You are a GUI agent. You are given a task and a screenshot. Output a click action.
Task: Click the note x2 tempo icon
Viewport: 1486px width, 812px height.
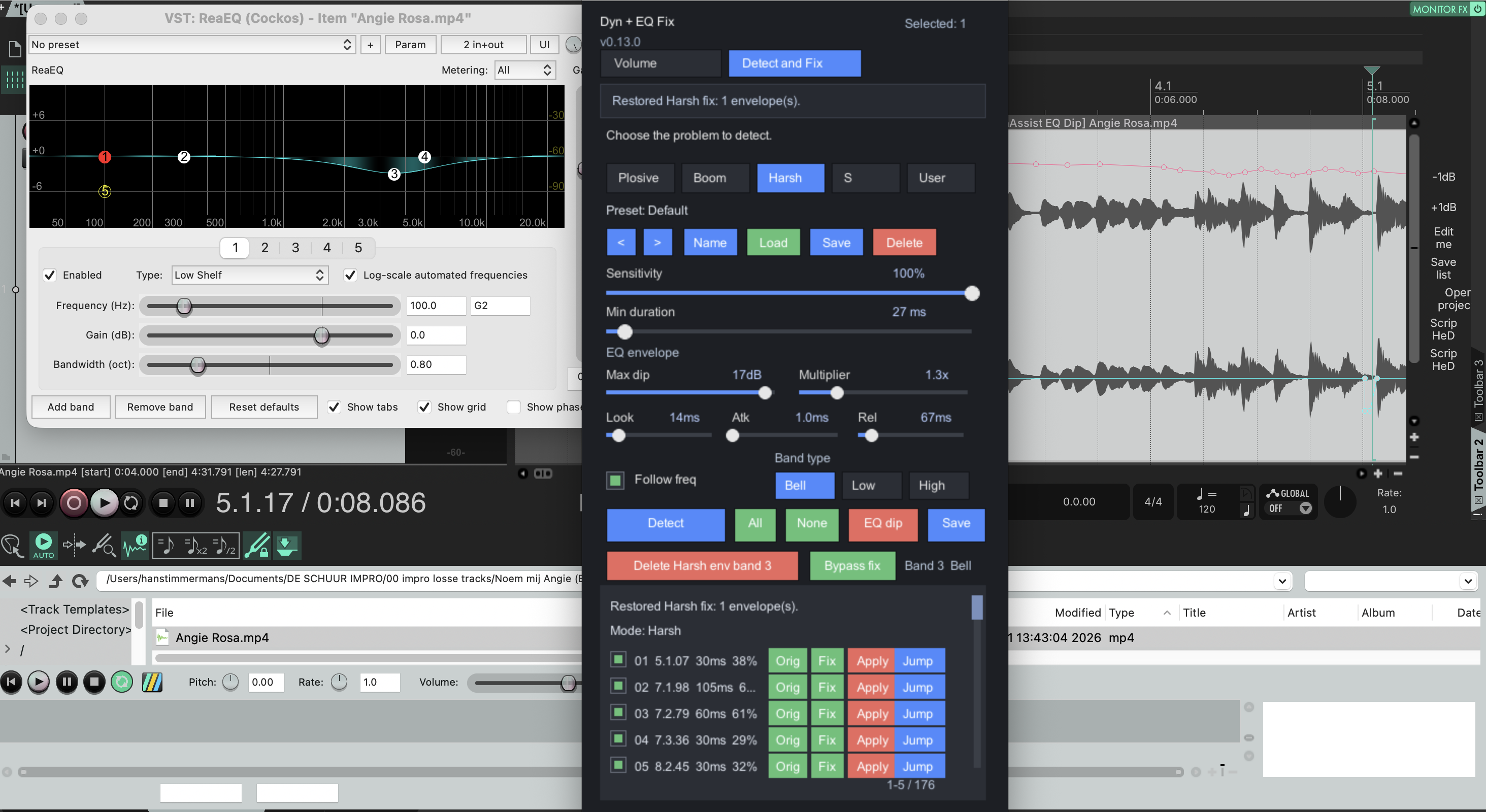195,546
